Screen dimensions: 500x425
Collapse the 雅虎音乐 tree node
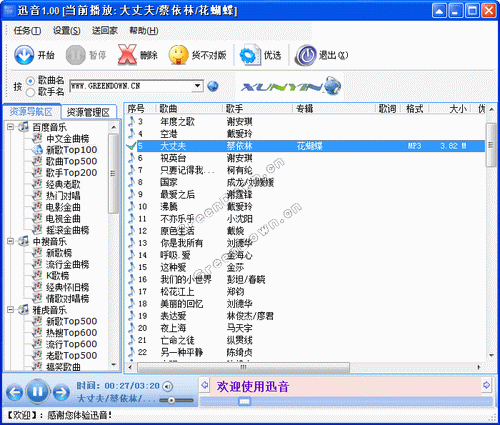coord(11,310)
